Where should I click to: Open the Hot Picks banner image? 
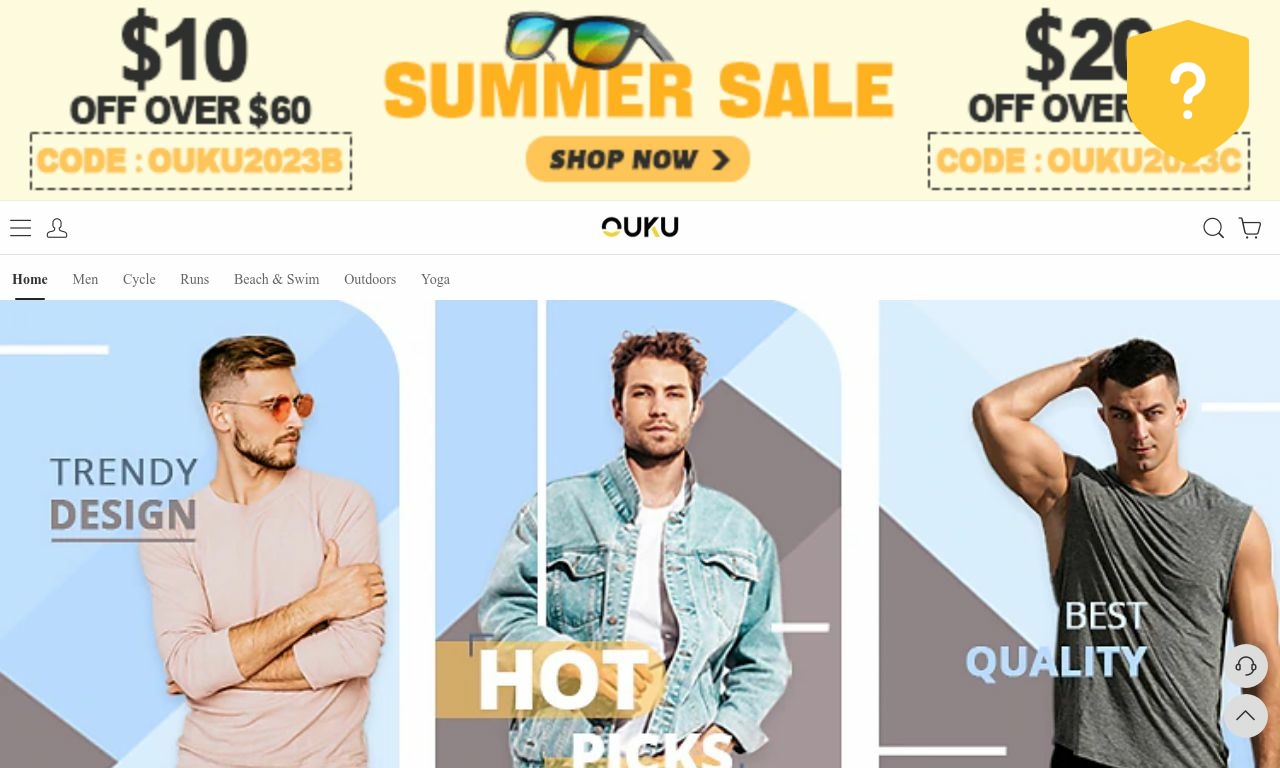[x=638, y=534]
